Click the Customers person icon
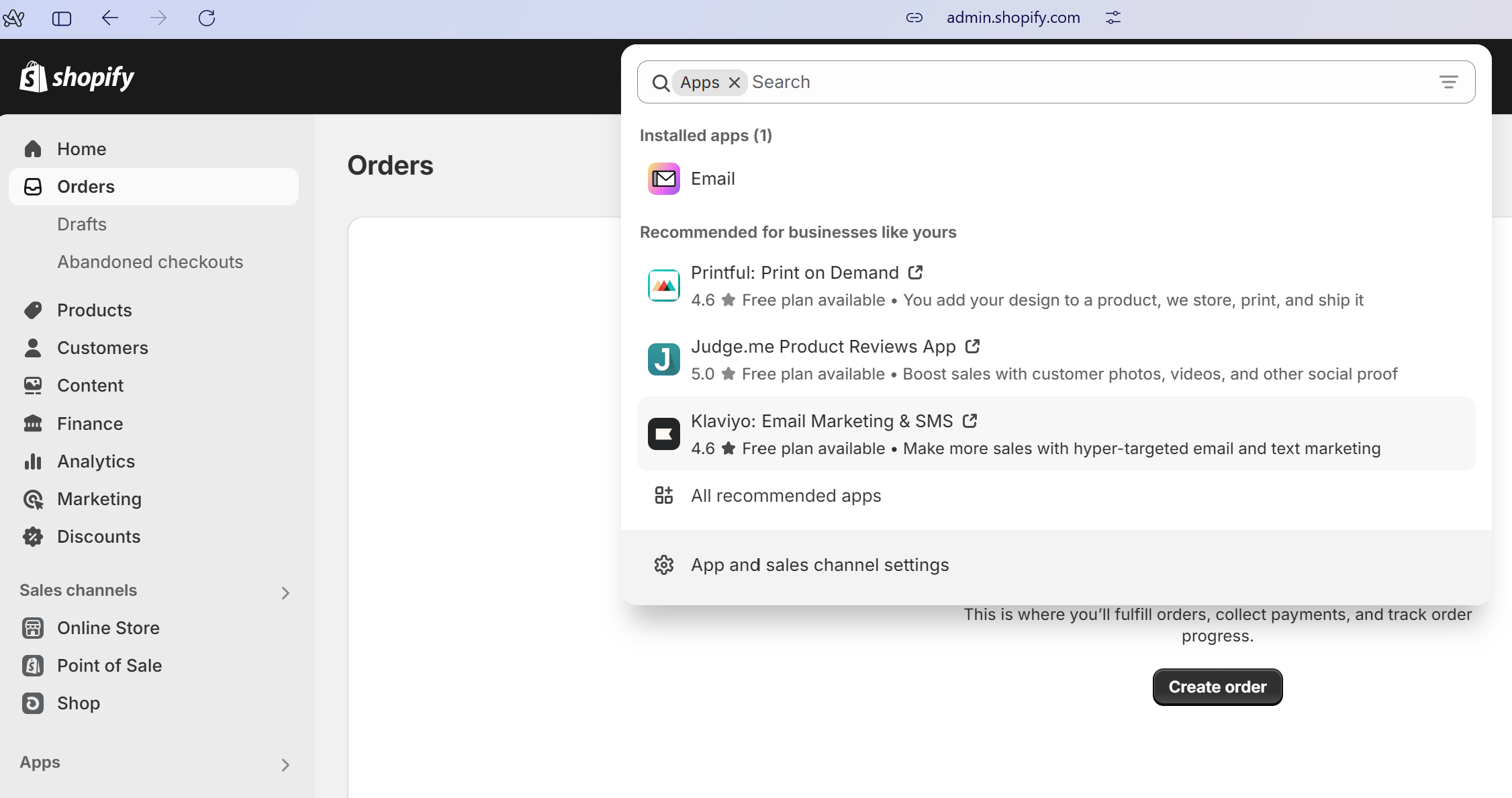This screenshot has width=1512, height=798. pos(33,348)
